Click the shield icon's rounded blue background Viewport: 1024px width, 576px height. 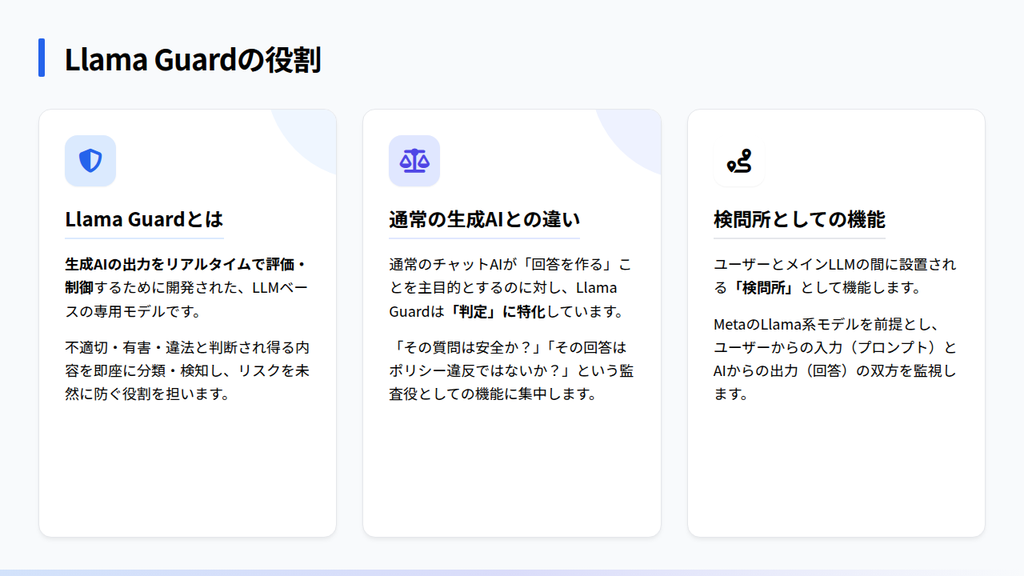point(90,160)
